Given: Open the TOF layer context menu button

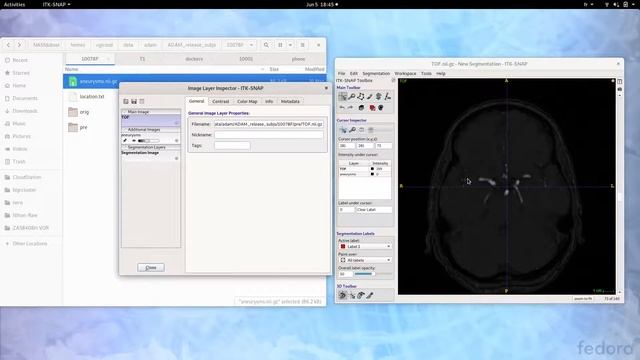Looking at the screenshot, I should point(177,122).
